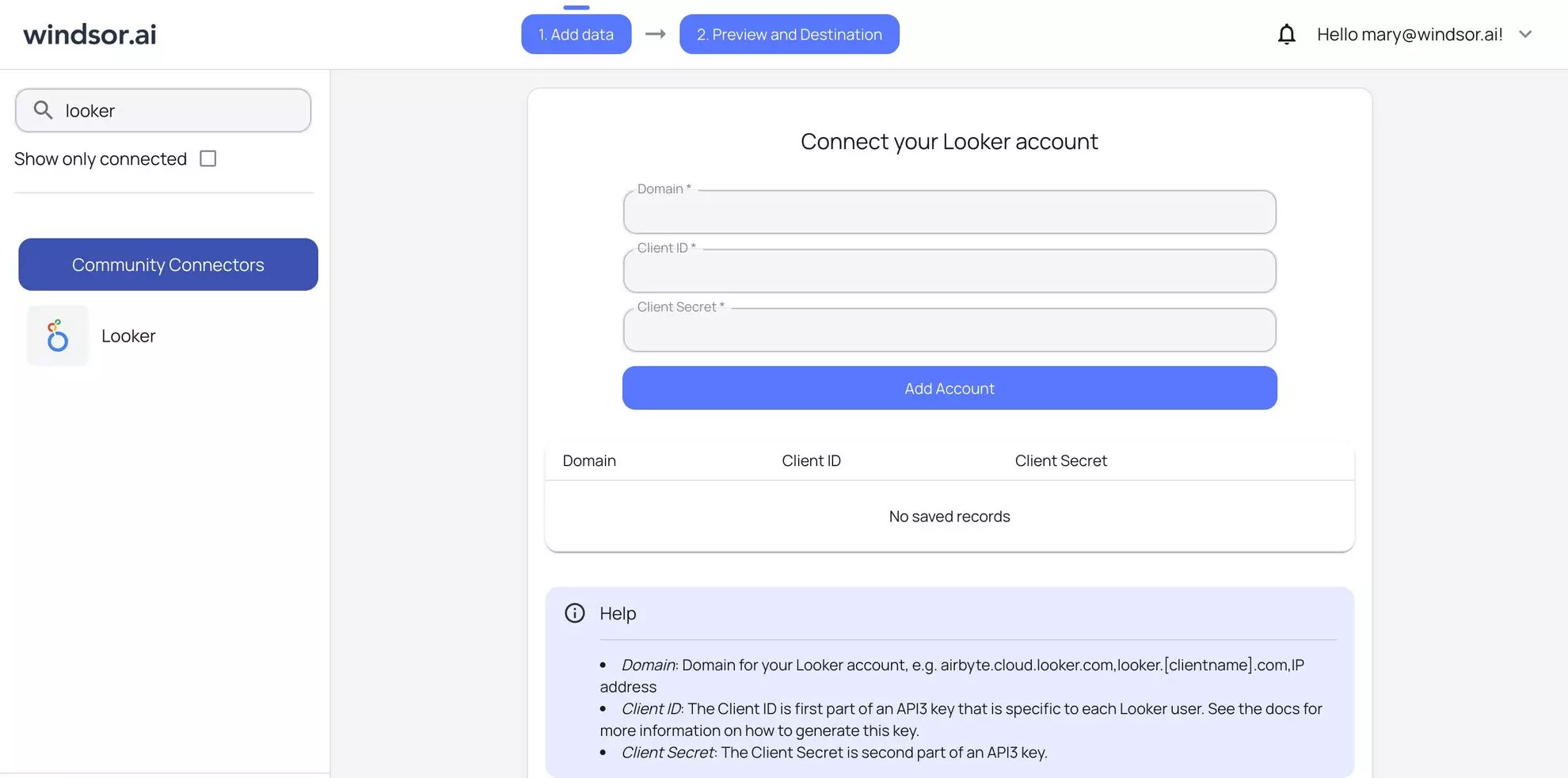Go to the 1. Add data step
The image size is (1568, 778).
[x=576, y=34]
